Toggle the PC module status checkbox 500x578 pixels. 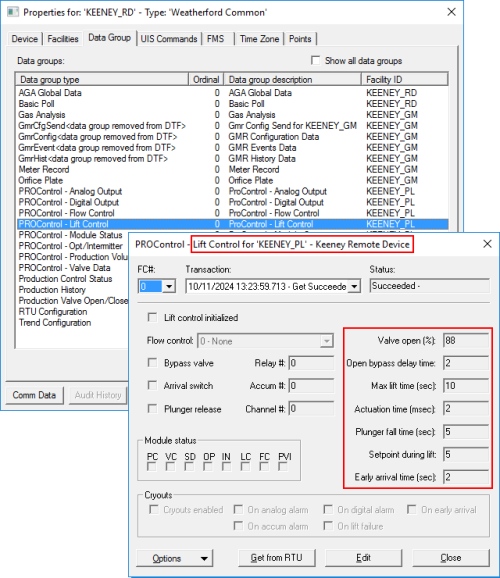151,467
